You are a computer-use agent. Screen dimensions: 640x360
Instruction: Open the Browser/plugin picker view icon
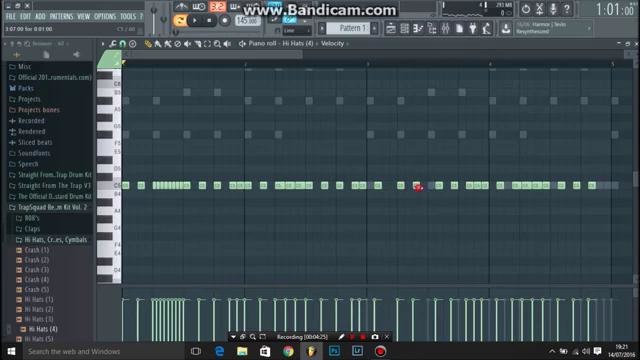[432, 29]
